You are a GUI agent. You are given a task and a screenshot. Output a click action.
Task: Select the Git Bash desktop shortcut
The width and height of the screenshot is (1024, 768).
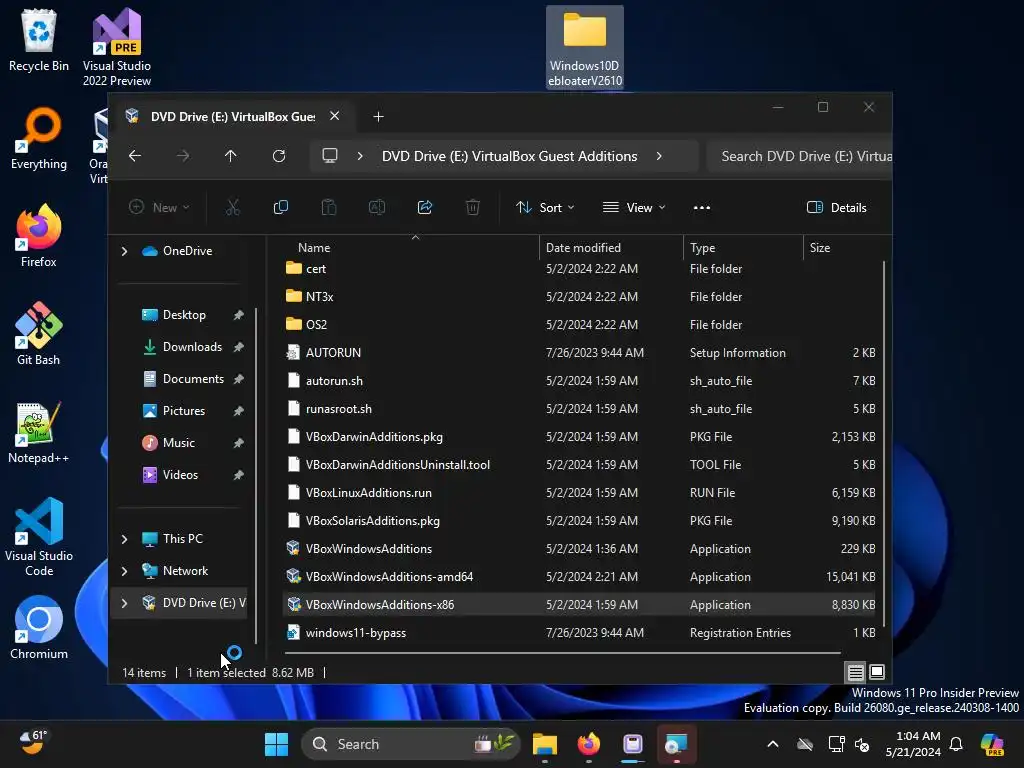click(39, 334)
